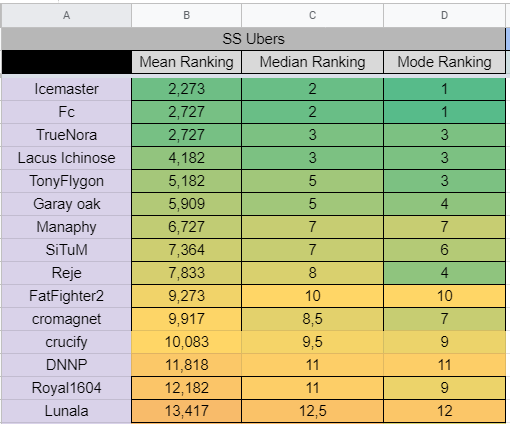
Task: Select Fc's mean ranking 2,727 cell
Action: [x=186, y=112]
